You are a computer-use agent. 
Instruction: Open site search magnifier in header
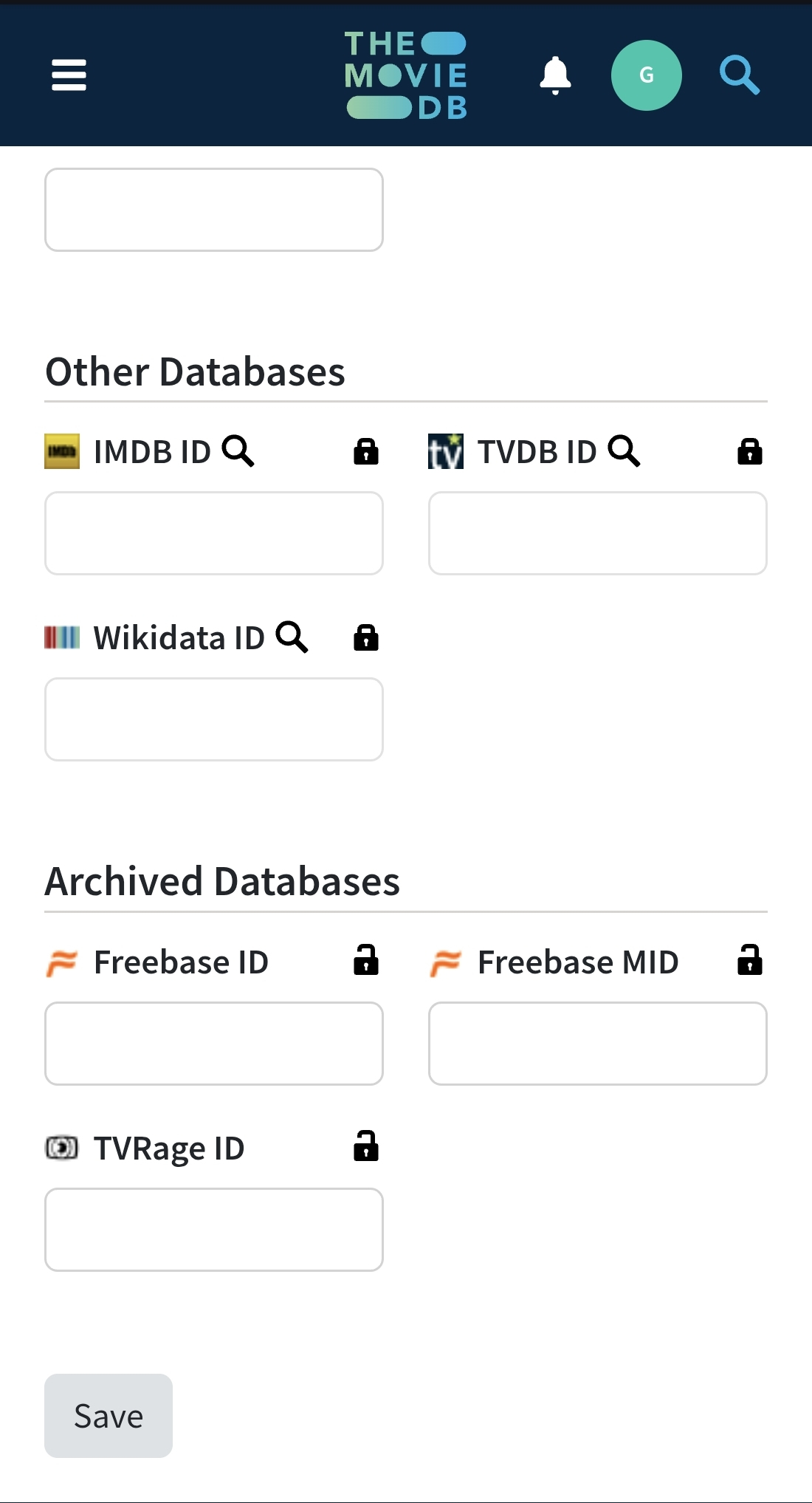coord(740,75)
